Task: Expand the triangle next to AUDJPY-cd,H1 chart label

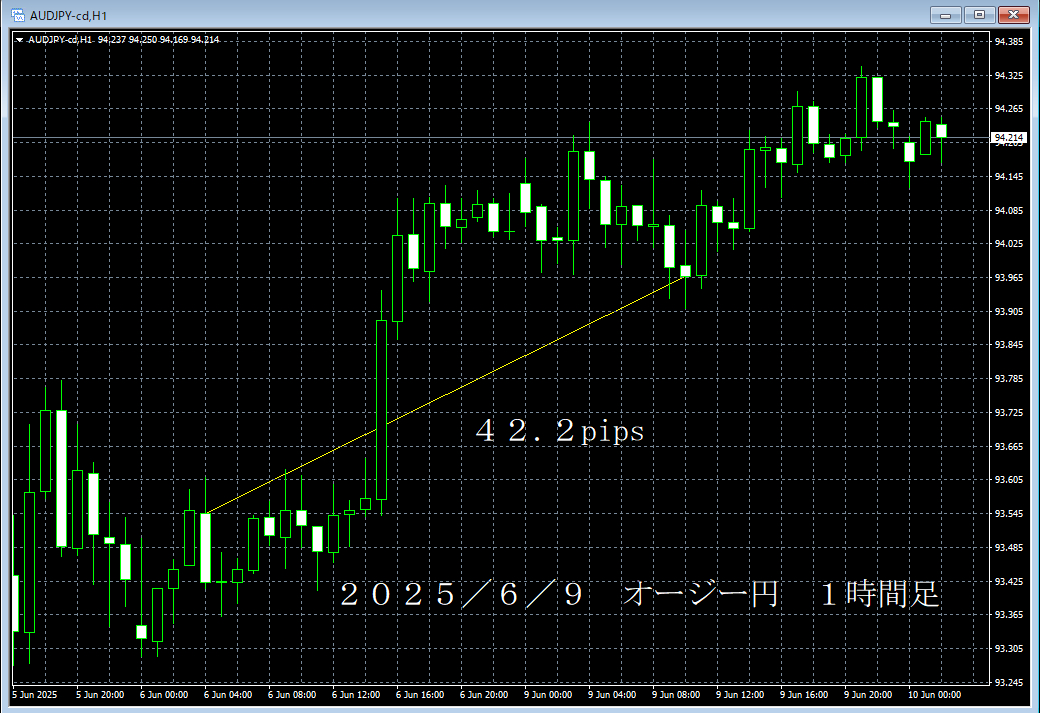Action: click(20, 40)
